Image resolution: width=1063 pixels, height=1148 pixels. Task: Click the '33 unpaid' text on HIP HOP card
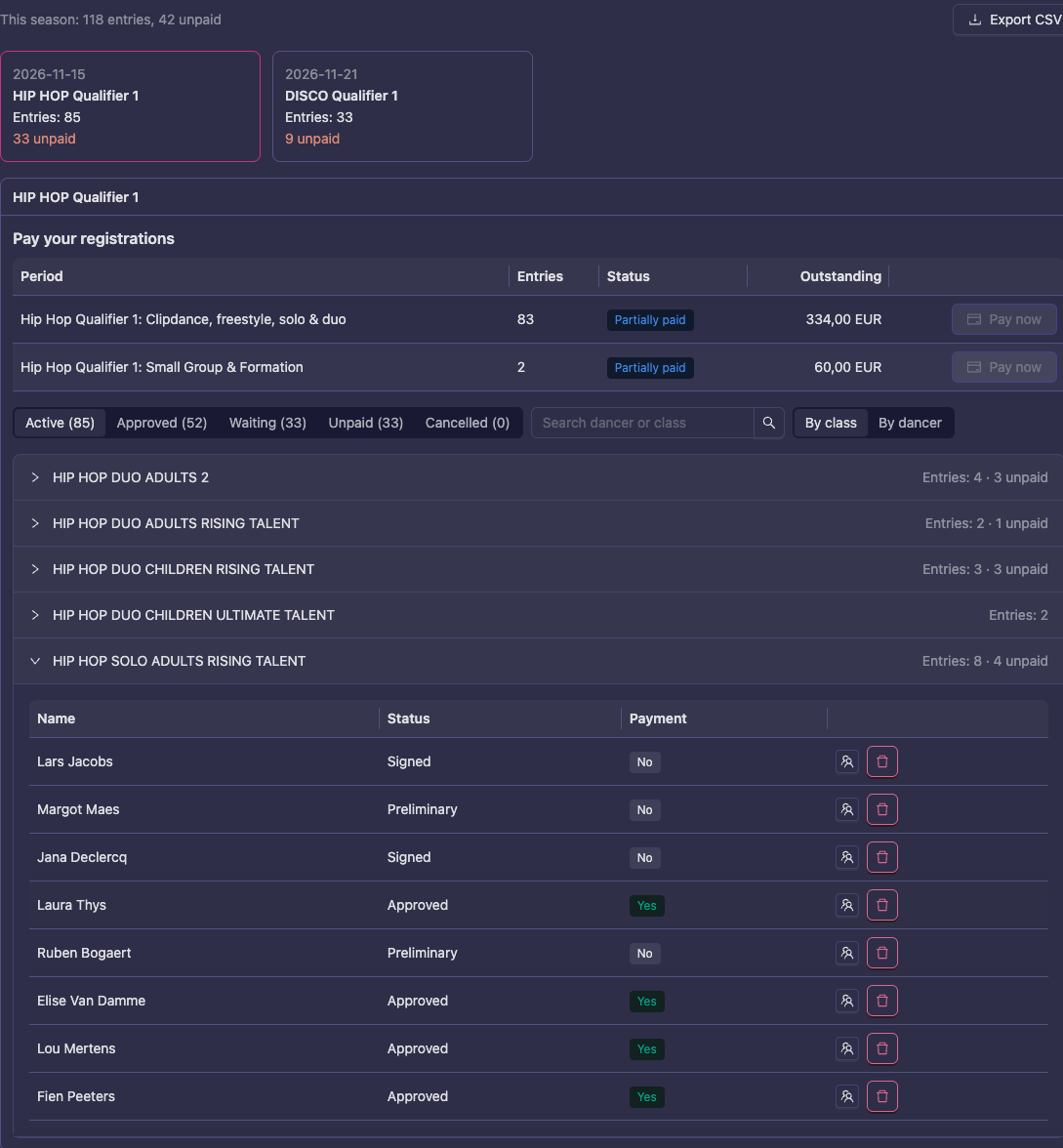(44, 139)
